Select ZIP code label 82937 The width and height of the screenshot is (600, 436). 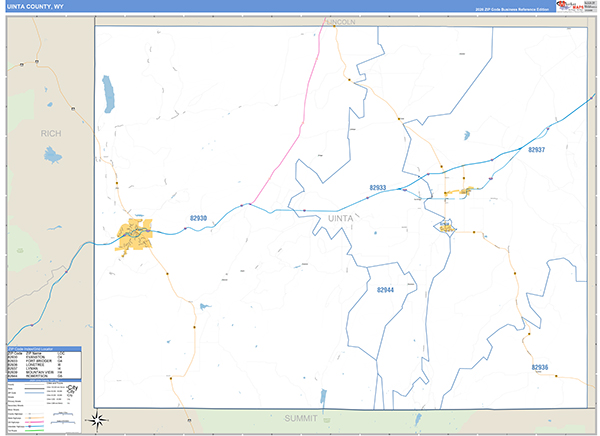tap(536, 150)
